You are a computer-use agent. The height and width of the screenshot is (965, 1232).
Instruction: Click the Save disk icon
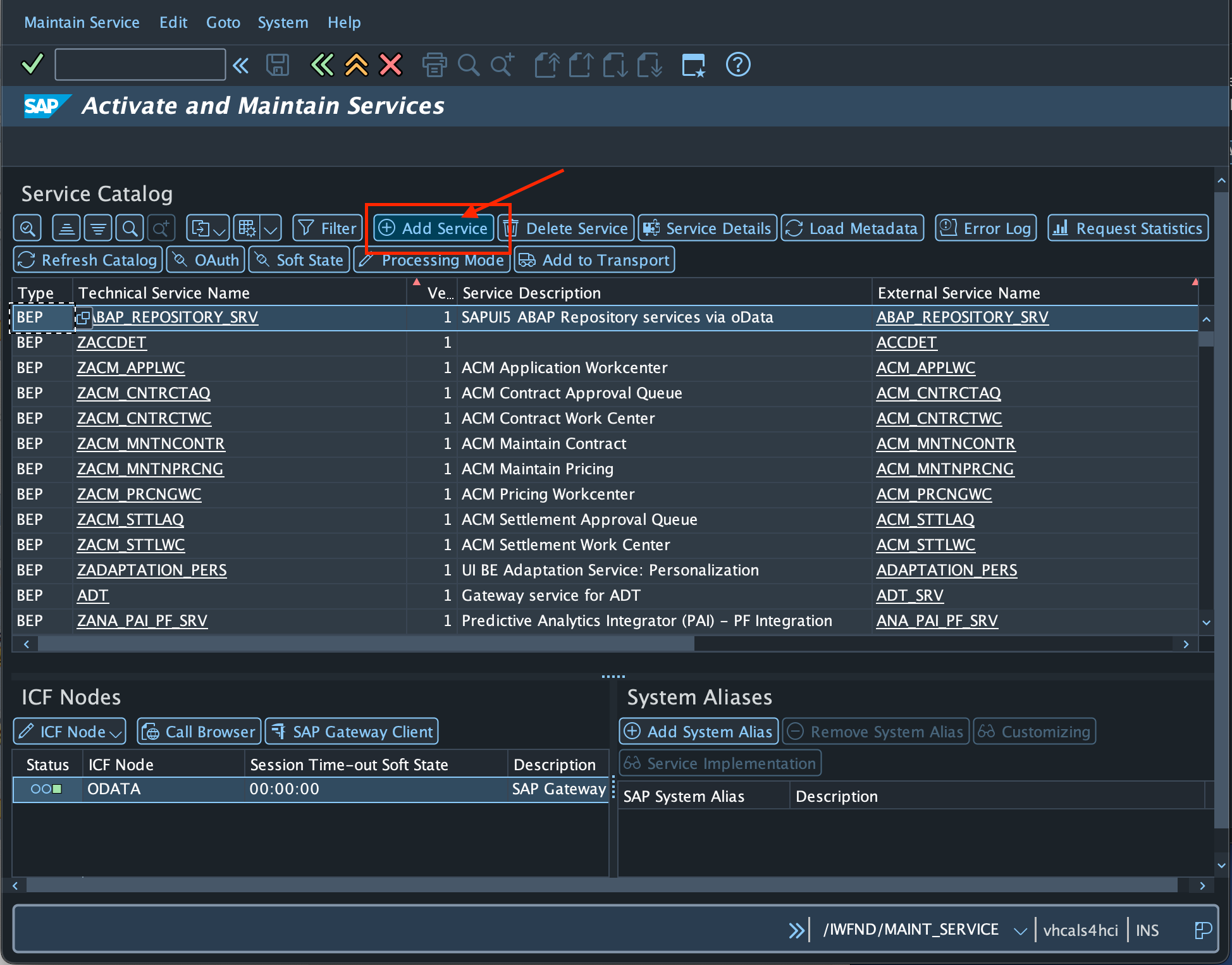click(277, 65)
